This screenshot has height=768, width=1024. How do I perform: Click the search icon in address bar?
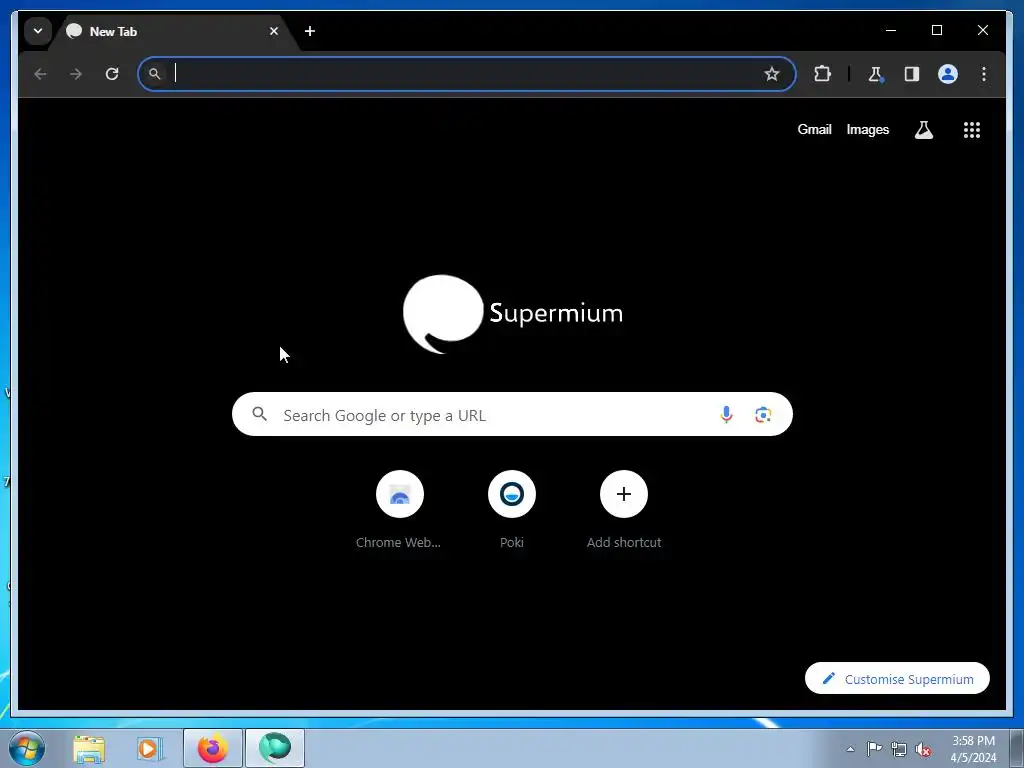click(x=155, y=74)
